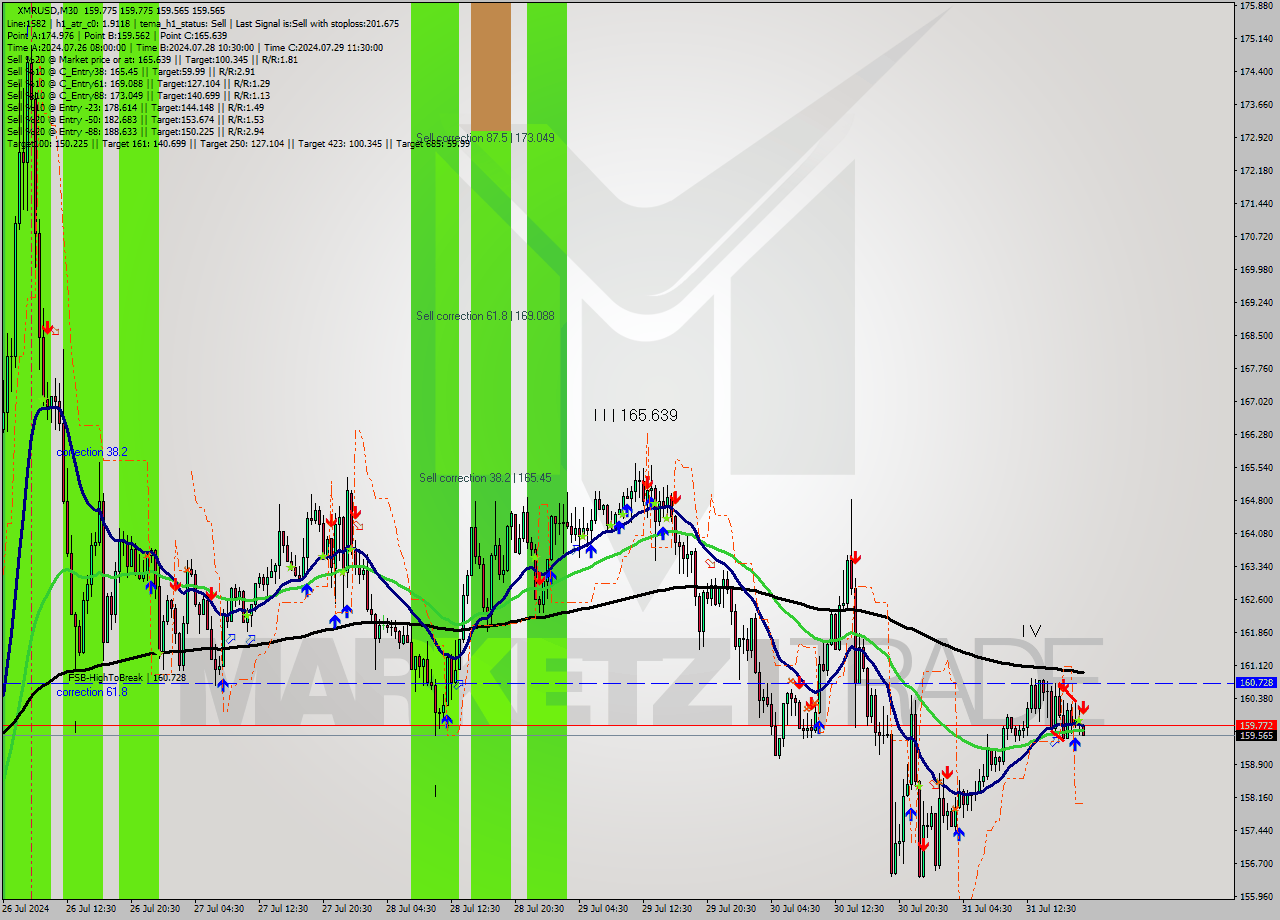Click the blue 'correction 61.8' label
Viewport: 1280px width, 920px height.
pos(92,692)
